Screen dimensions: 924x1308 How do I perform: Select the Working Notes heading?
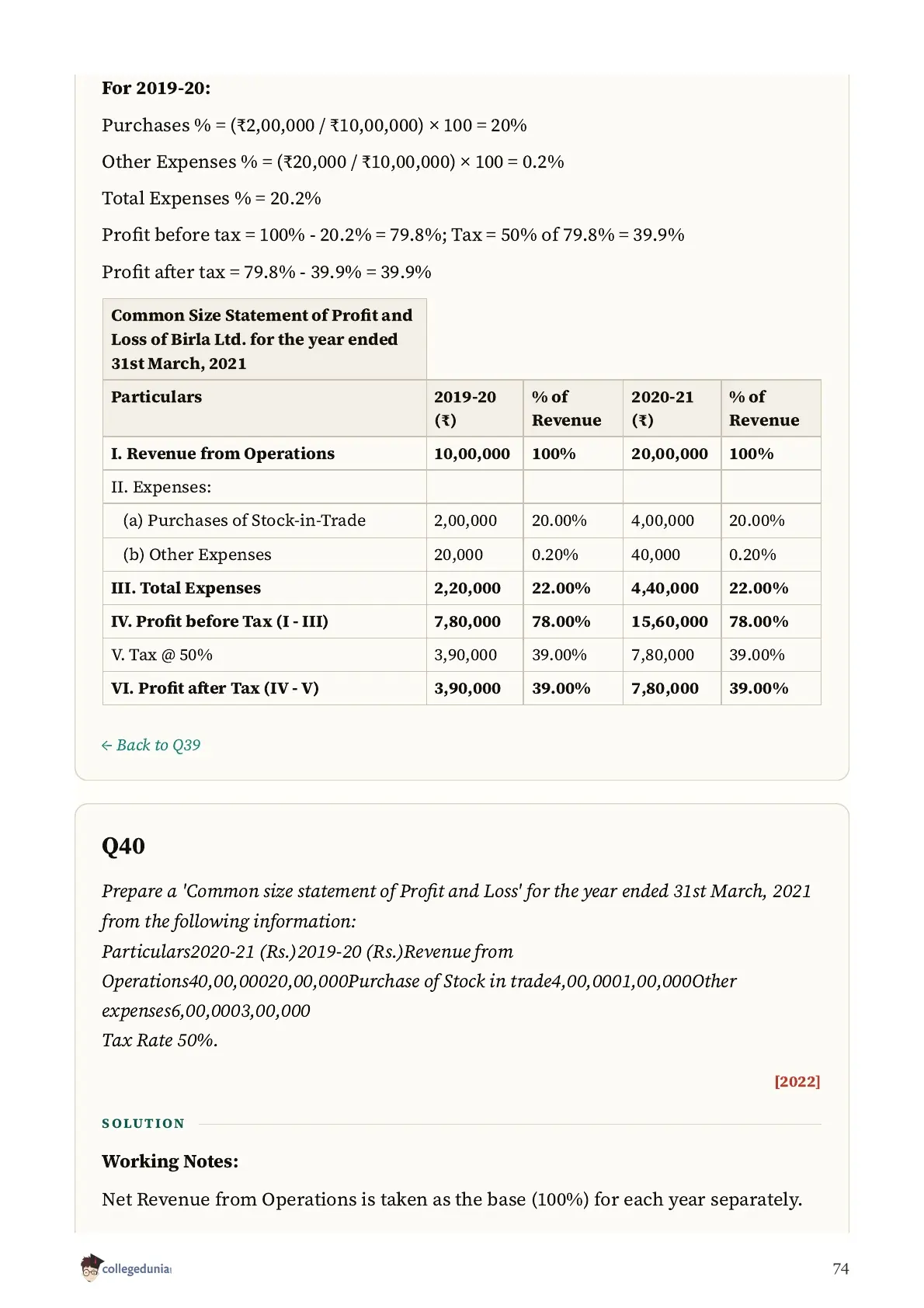170,1161
